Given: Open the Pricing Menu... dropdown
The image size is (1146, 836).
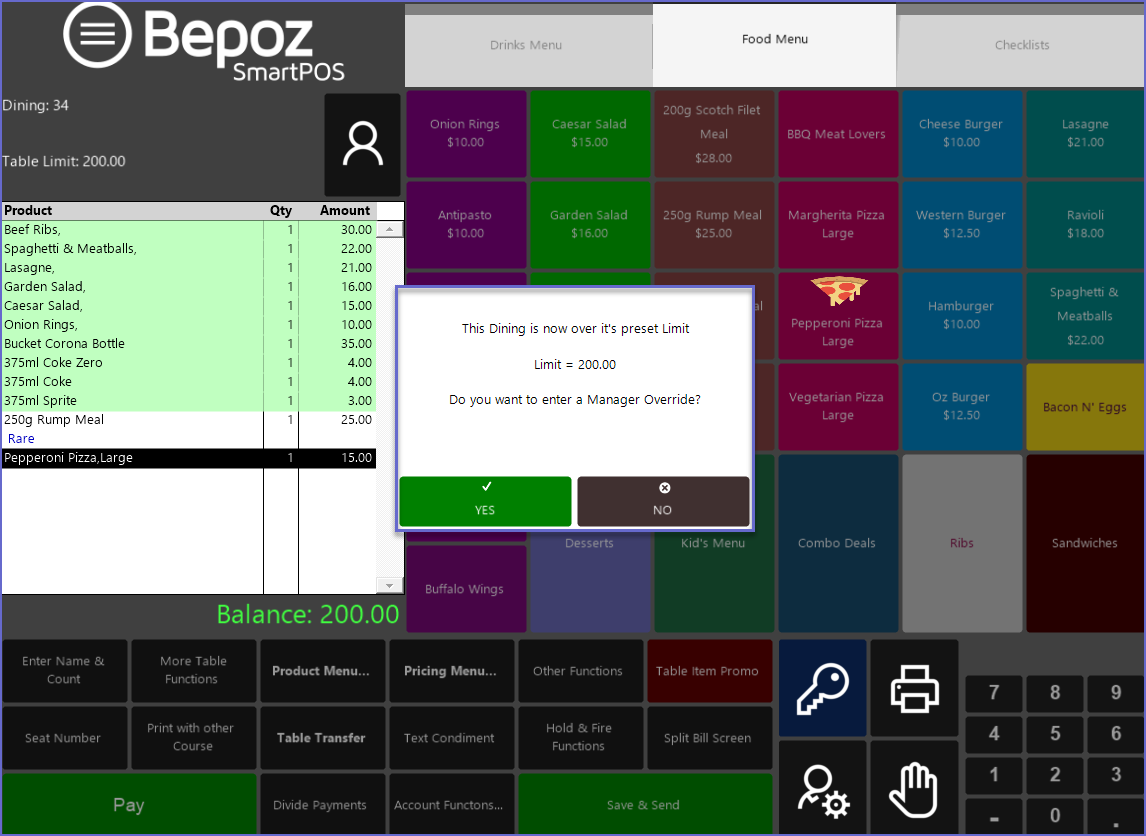Looking at the screenshot, I should [450, 671].
